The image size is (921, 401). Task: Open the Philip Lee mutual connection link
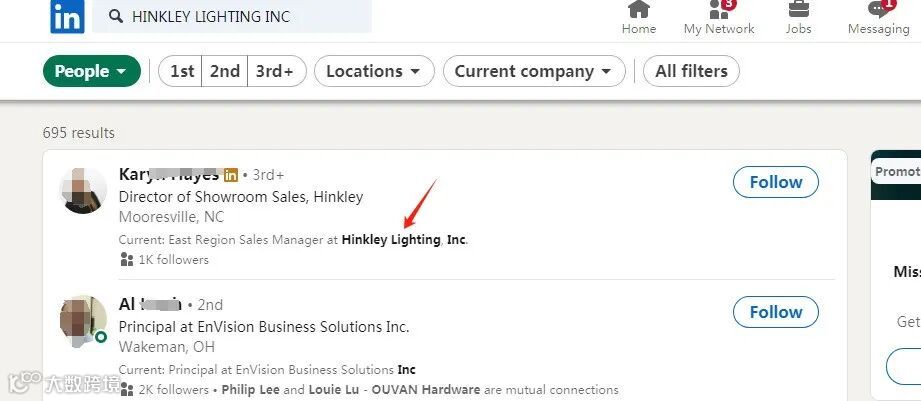click(251, 390)
